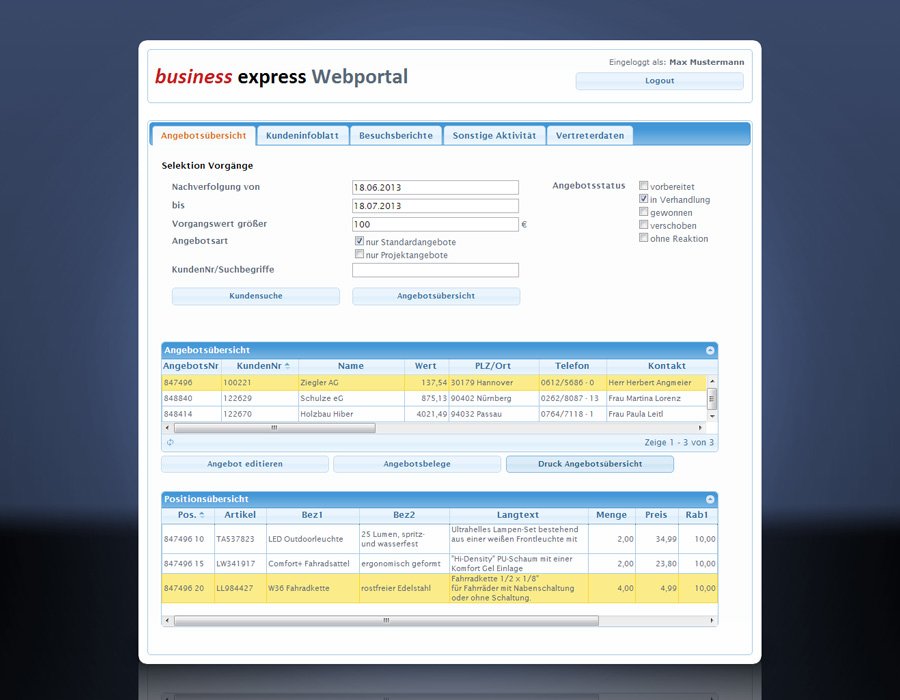Switch to the Vertreterdaten tab
The width and height of the screenshot is (900, 700).
[x=590, y=134]
